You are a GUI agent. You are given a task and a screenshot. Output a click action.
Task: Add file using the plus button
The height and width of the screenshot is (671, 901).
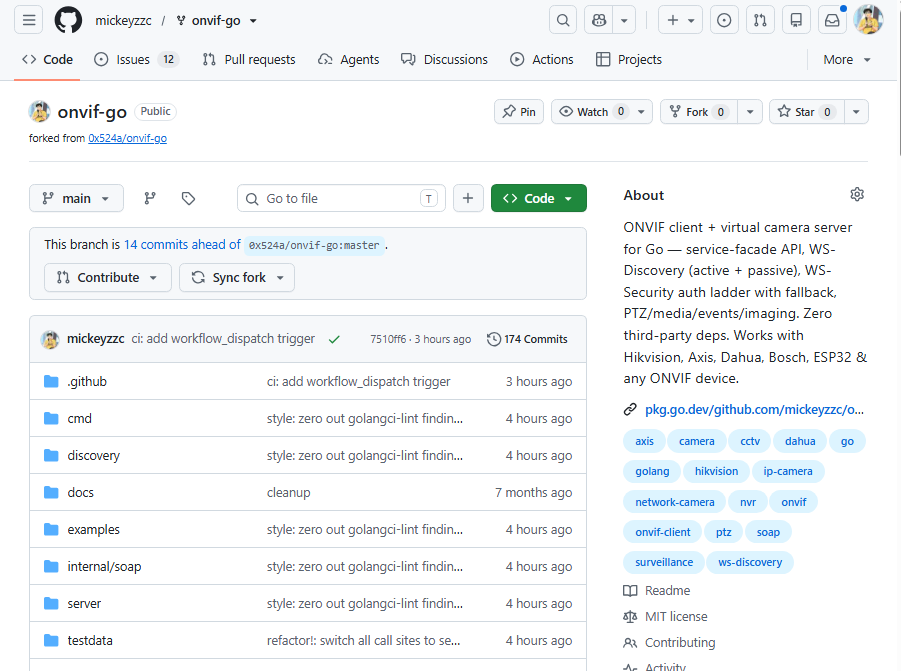(x=468, y=198)
